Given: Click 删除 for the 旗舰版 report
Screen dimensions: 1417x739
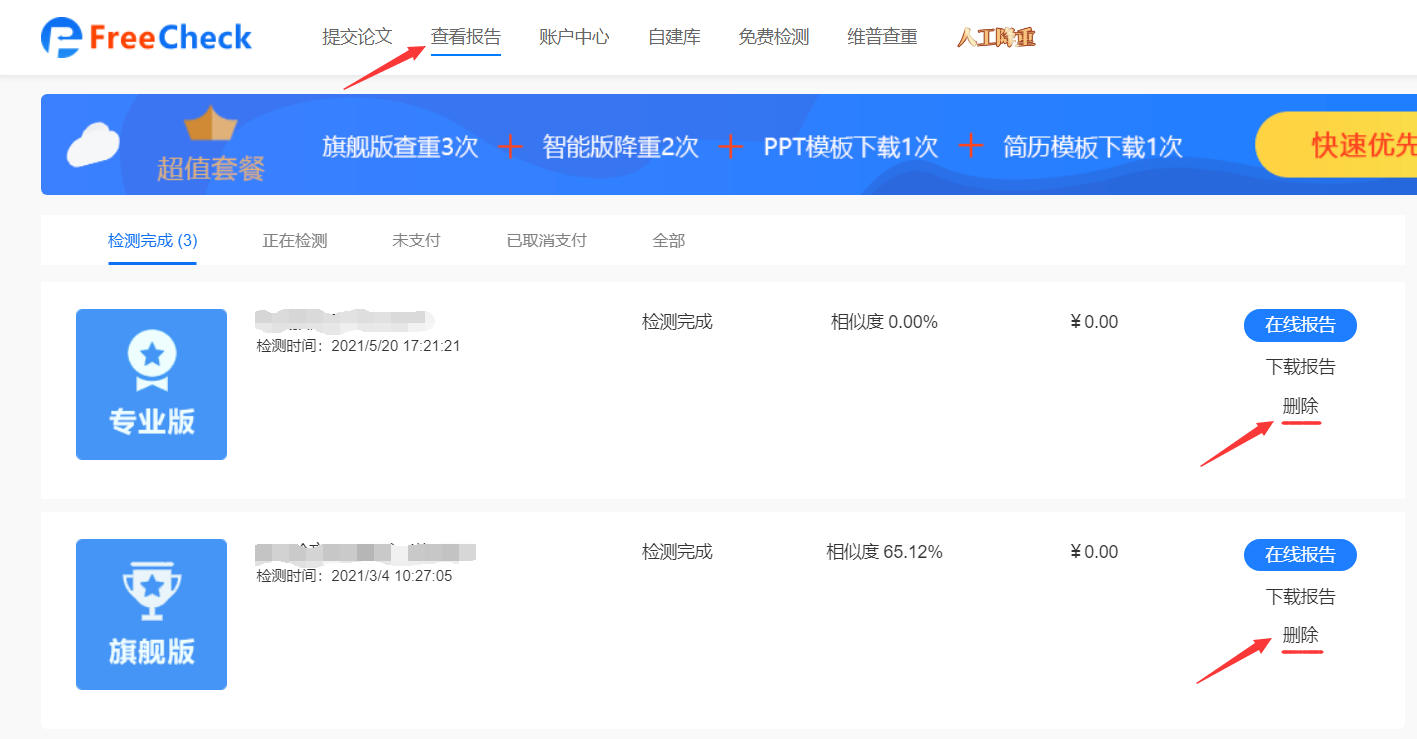Looking at the screenshot, I should coord(1301,635).
